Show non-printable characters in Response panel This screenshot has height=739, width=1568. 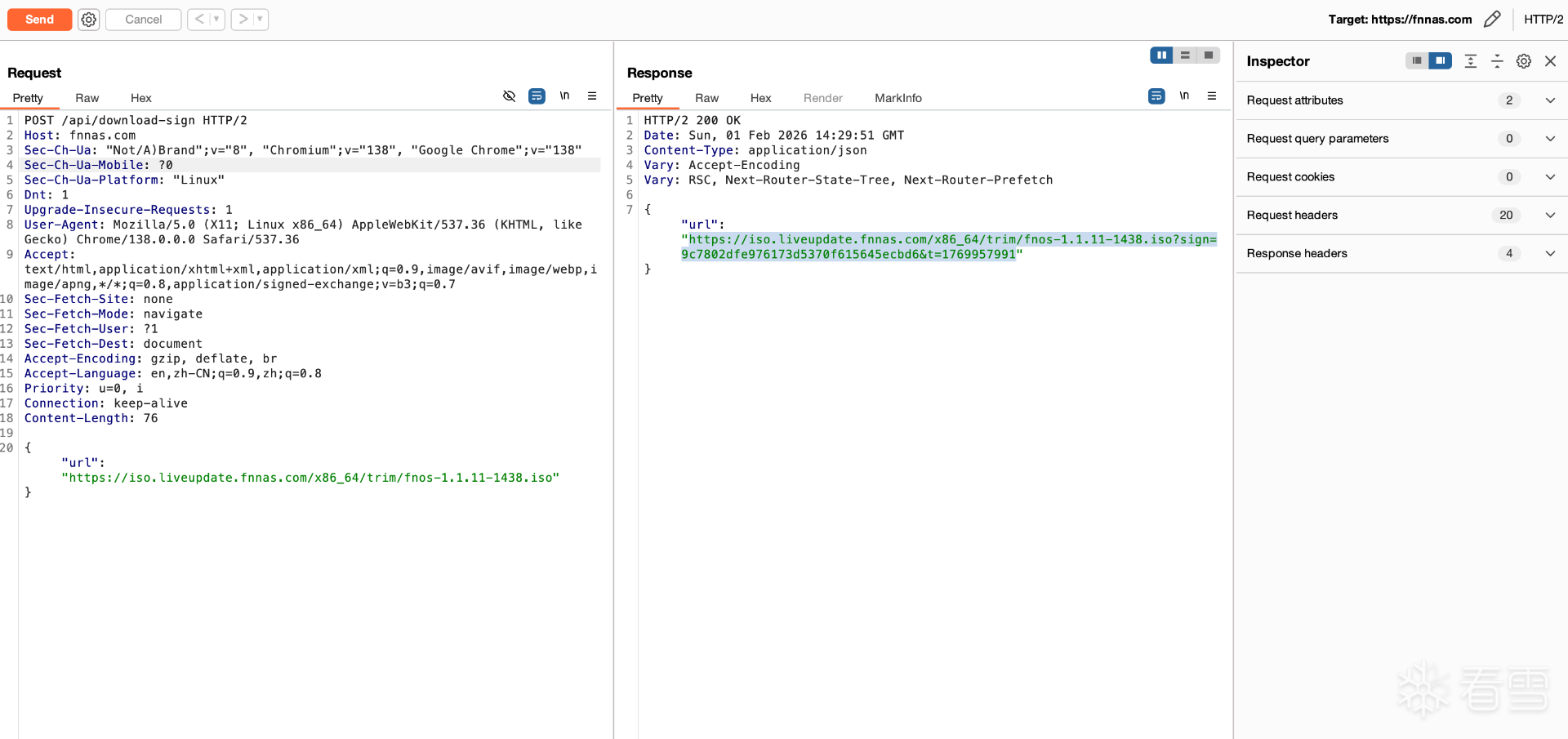coord(1183,96)
